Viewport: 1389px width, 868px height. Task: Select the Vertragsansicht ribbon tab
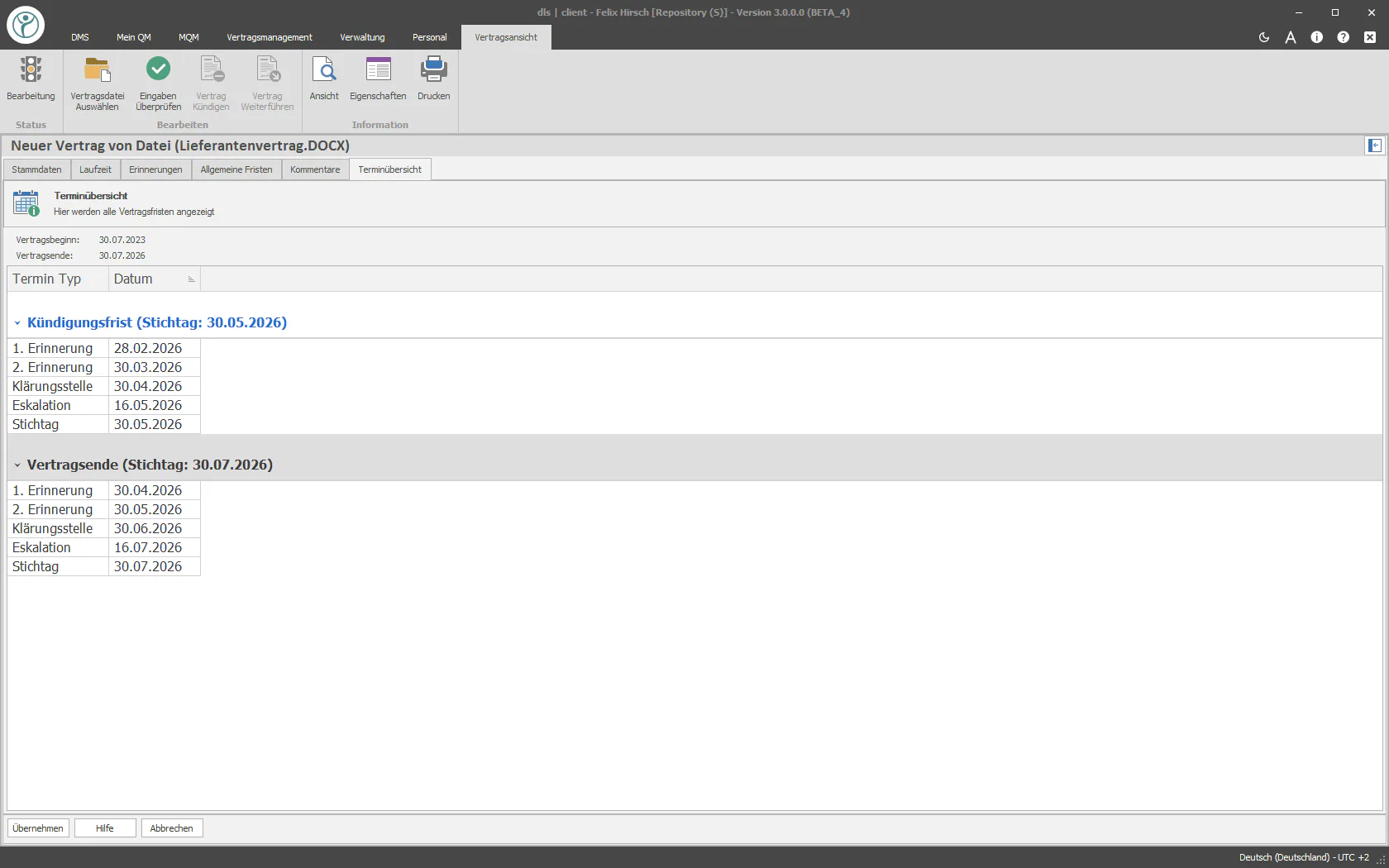tap(506, 37)
